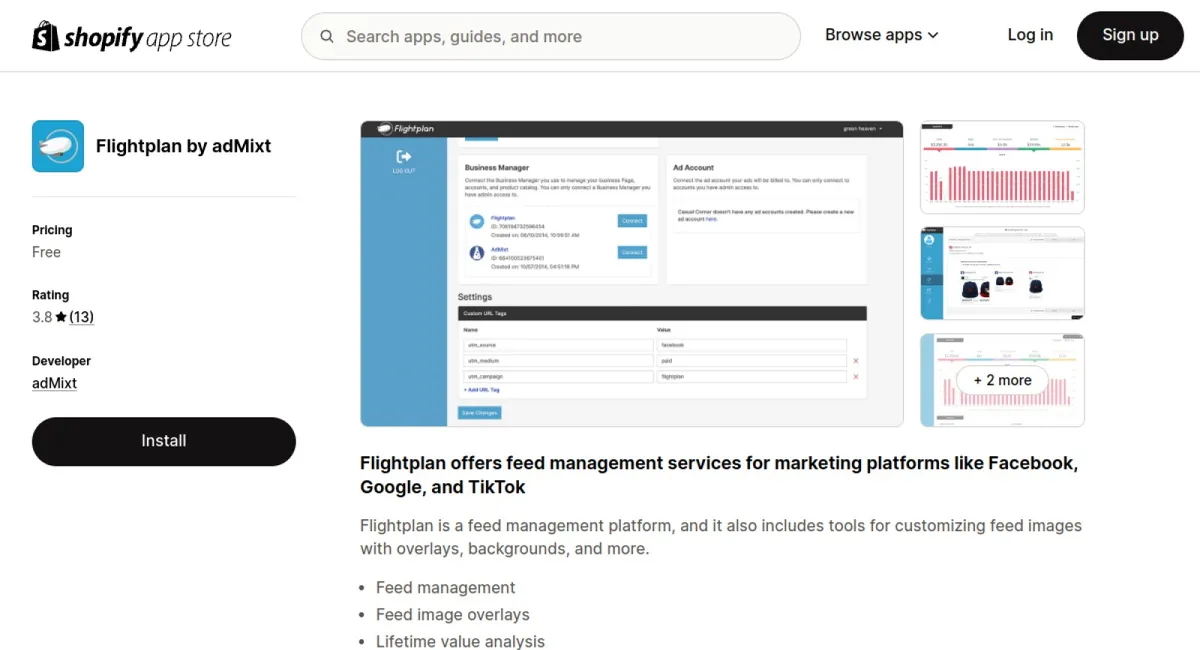Screen dimensions: 1200x650
Task: Click the Free pricing value
Action: click(x=46, y=252)
